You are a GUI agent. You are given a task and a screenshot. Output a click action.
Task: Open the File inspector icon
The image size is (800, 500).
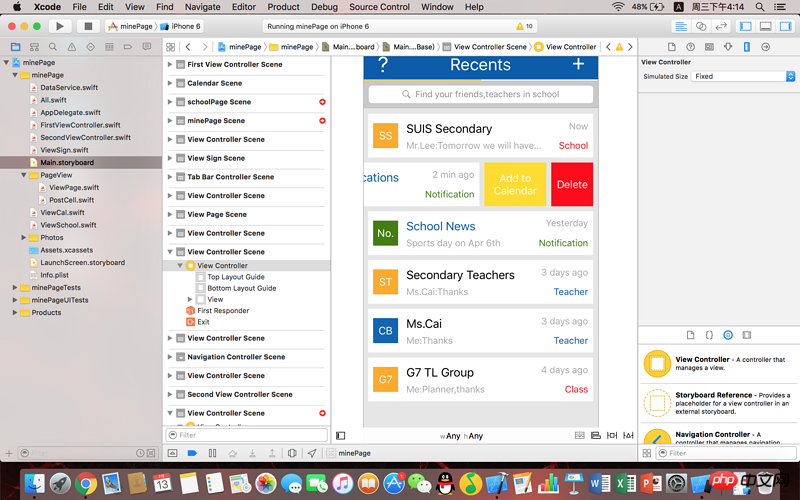[671, 47]
